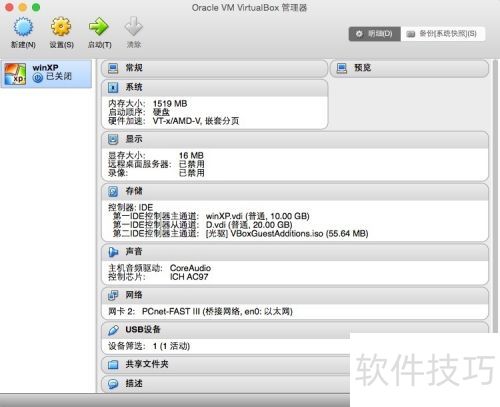Click the 系统 chip icon

tap(113, 88)
